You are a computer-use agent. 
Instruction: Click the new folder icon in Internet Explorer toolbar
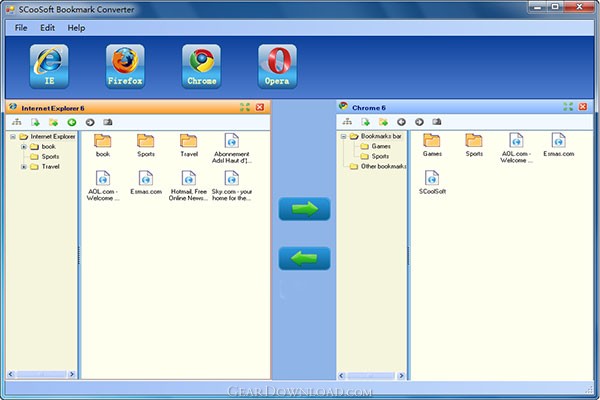click(x=53, y=122)
